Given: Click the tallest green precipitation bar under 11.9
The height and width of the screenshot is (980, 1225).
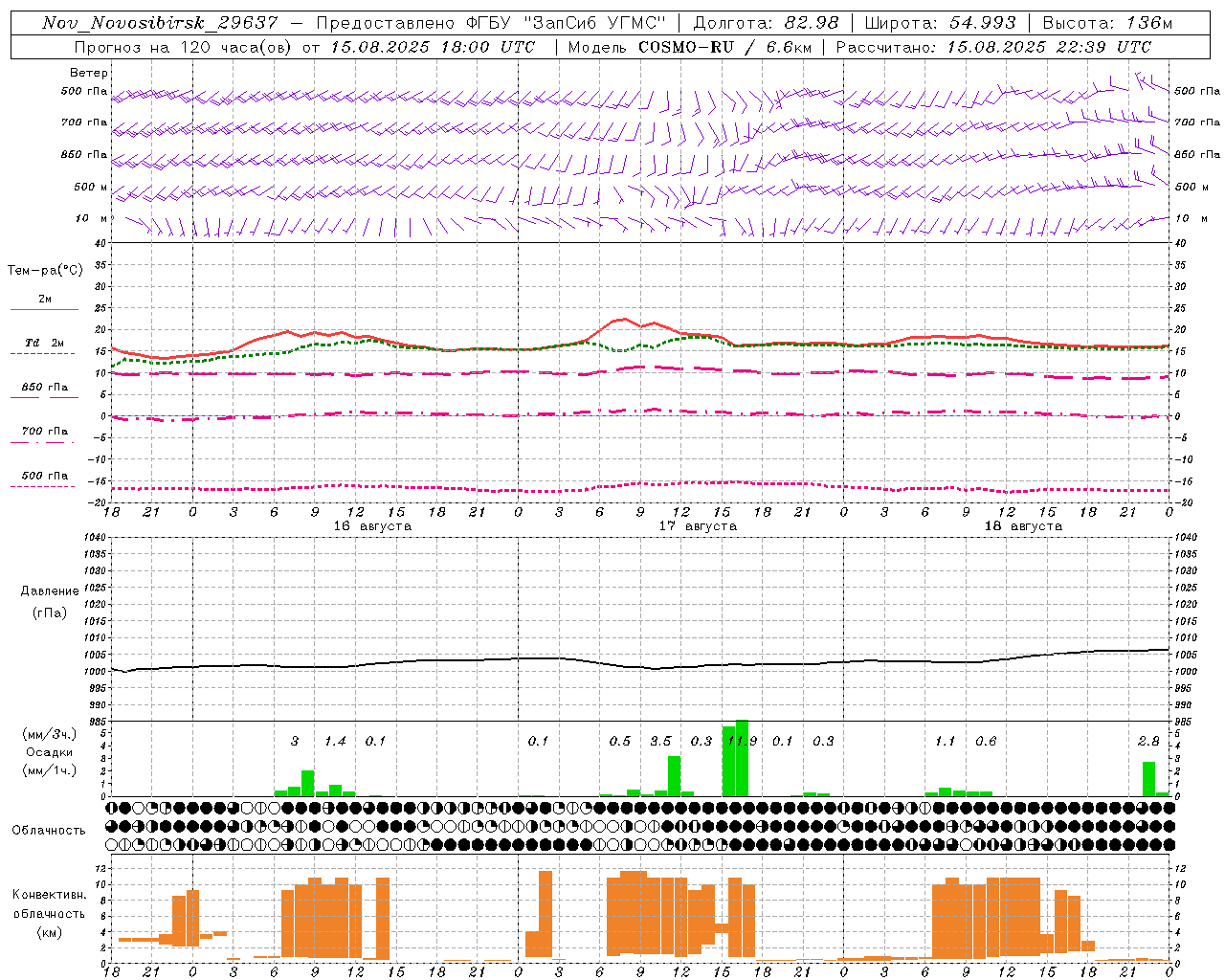Looking at the screenshot, I should point(742,758).
